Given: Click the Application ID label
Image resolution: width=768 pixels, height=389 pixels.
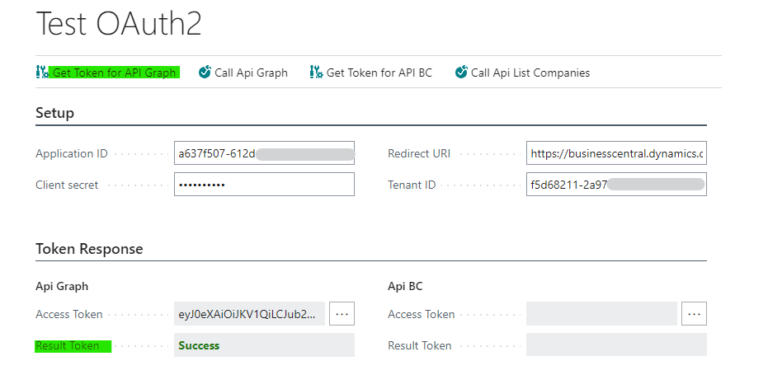Looking at the screenshot, I should tap(72, 153).
